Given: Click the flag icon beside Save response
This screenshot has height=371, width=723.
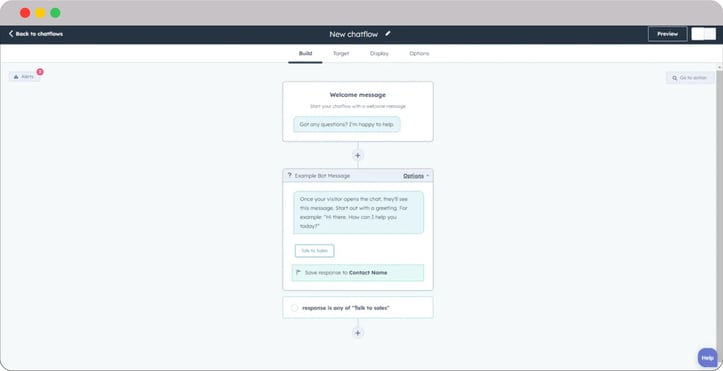Looking at the screenshot, I should (298, 272).
